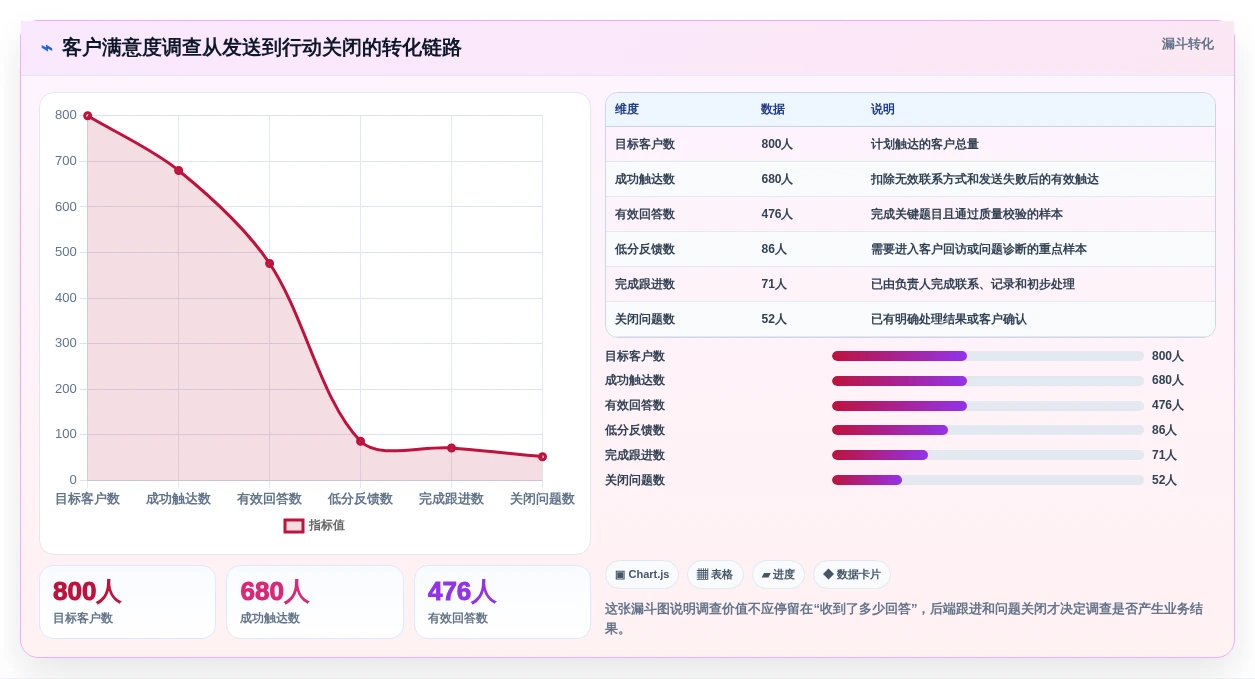
Task: Click the progress bar for 476人
Action: [x=988, y=406]
